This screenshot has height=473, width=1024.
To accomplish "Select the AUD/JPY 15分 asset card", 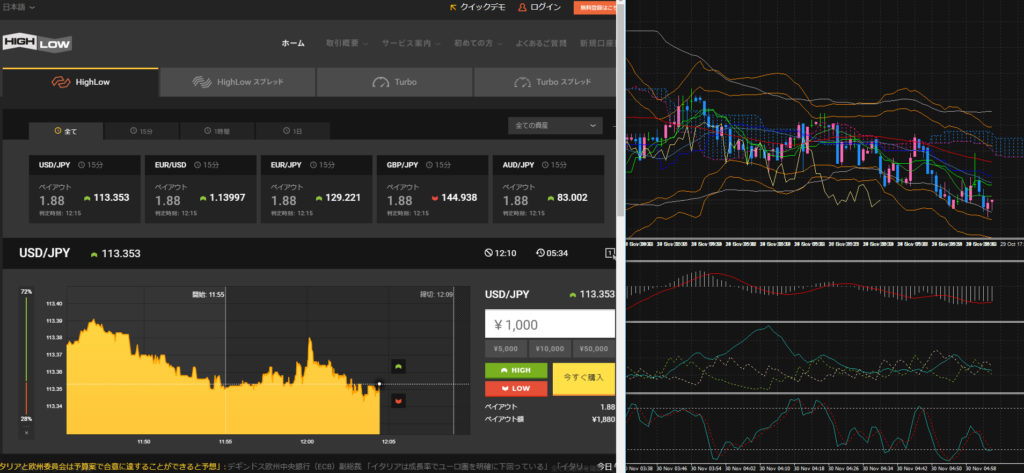I will 549,189.
